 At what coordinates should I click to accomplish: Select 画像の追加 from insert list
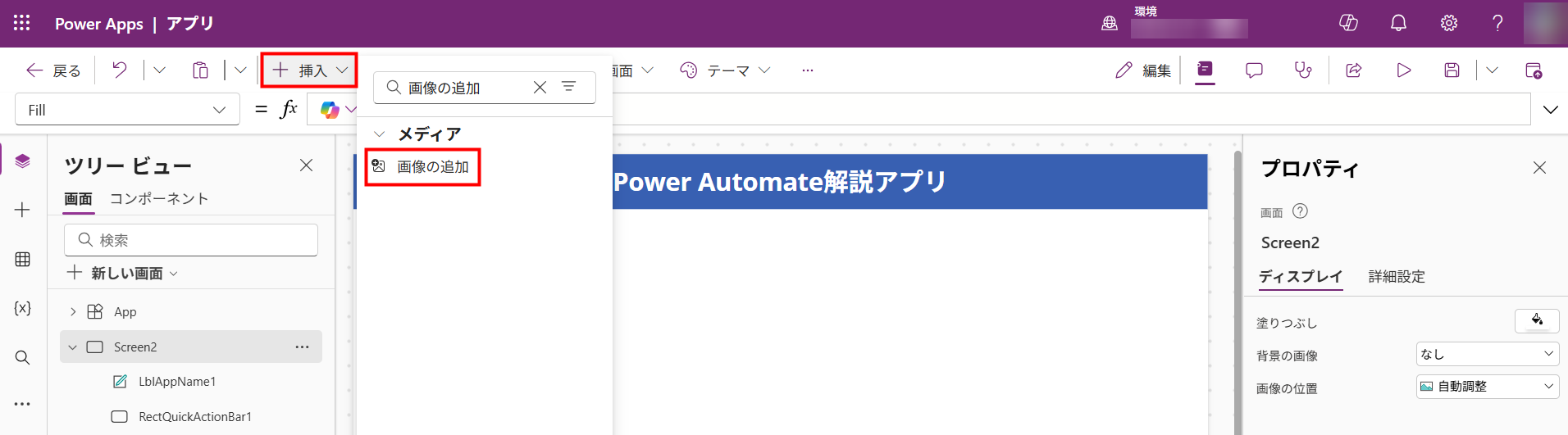pos(432,167)
